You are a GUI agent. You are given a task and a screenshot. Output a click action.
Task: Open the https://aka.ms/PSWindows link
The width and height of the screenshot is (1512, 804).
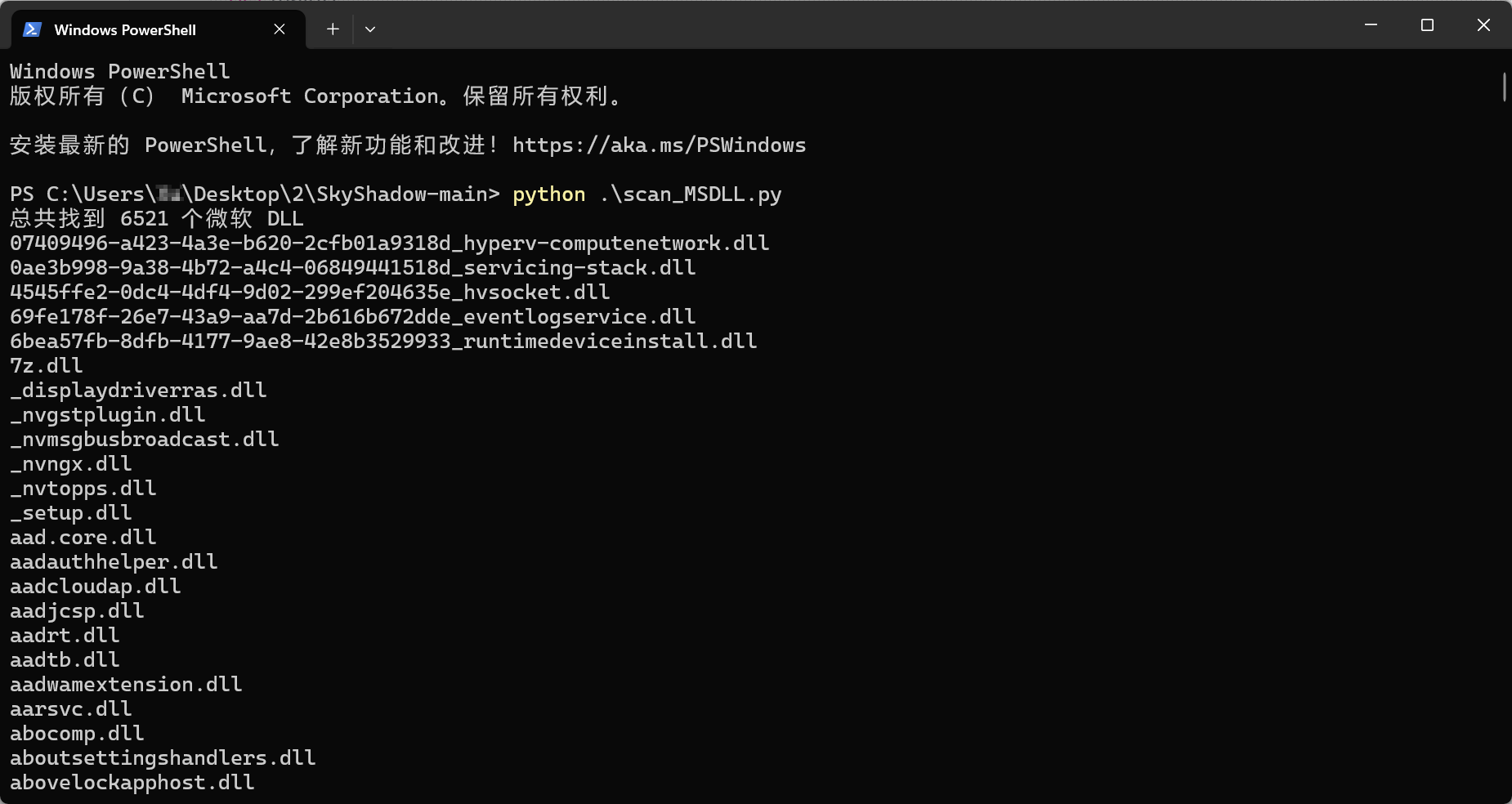659,145
